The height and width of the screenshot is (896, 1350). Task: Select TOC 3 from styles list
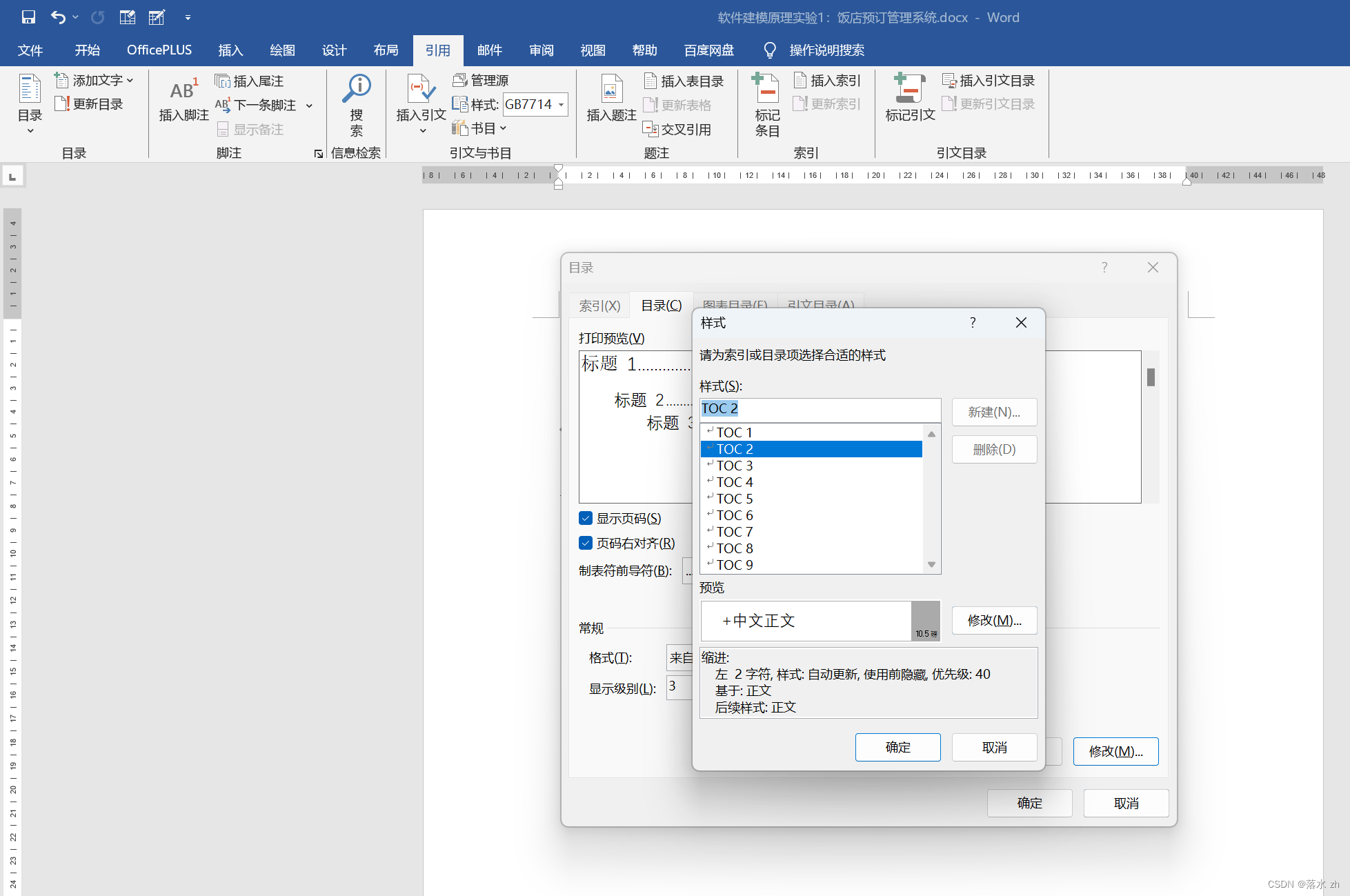click(x=735, y=465)
